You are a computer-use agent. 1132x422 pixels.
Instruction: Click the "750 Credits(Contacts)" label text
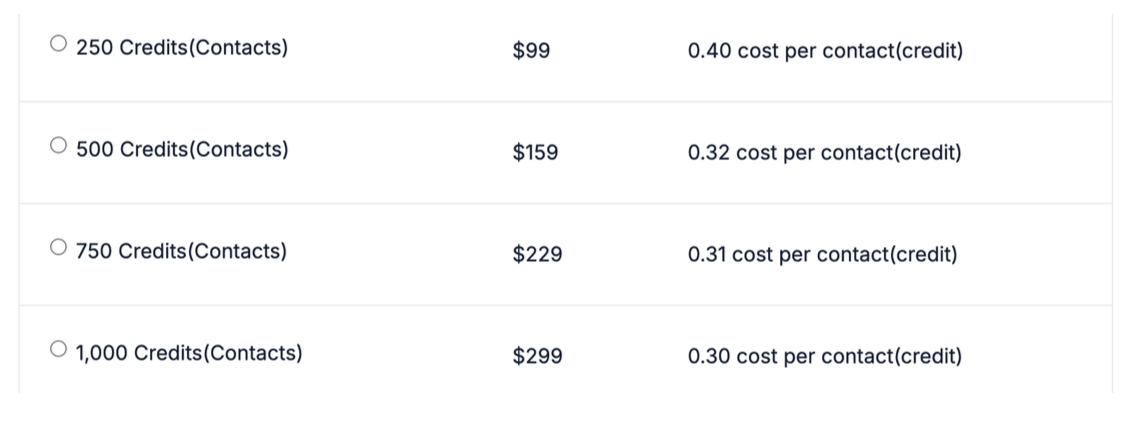pyautogui.click(x=181, y=251)
